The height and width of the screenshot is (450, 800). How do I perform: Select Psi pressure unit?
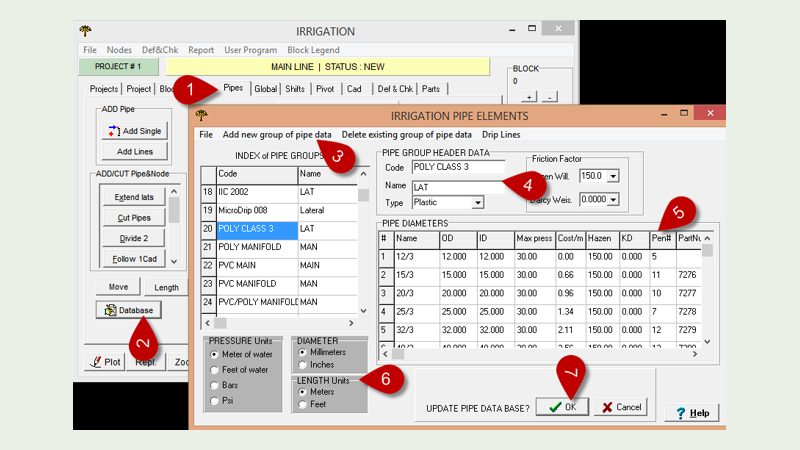click(x=214, y=401)
